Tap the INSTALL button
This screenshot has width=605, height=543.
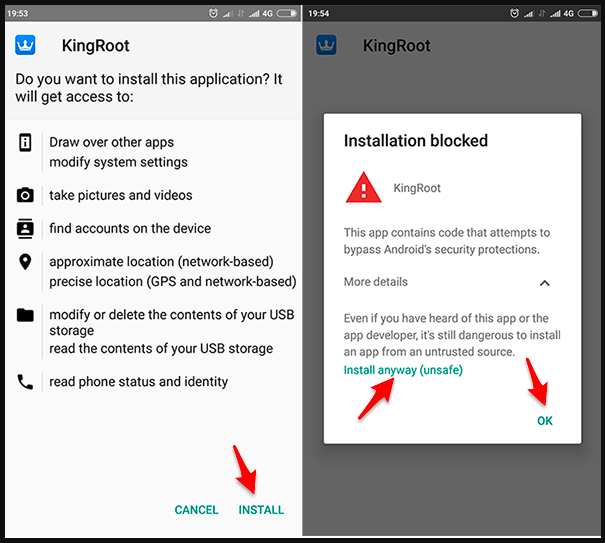coord(261,510)
